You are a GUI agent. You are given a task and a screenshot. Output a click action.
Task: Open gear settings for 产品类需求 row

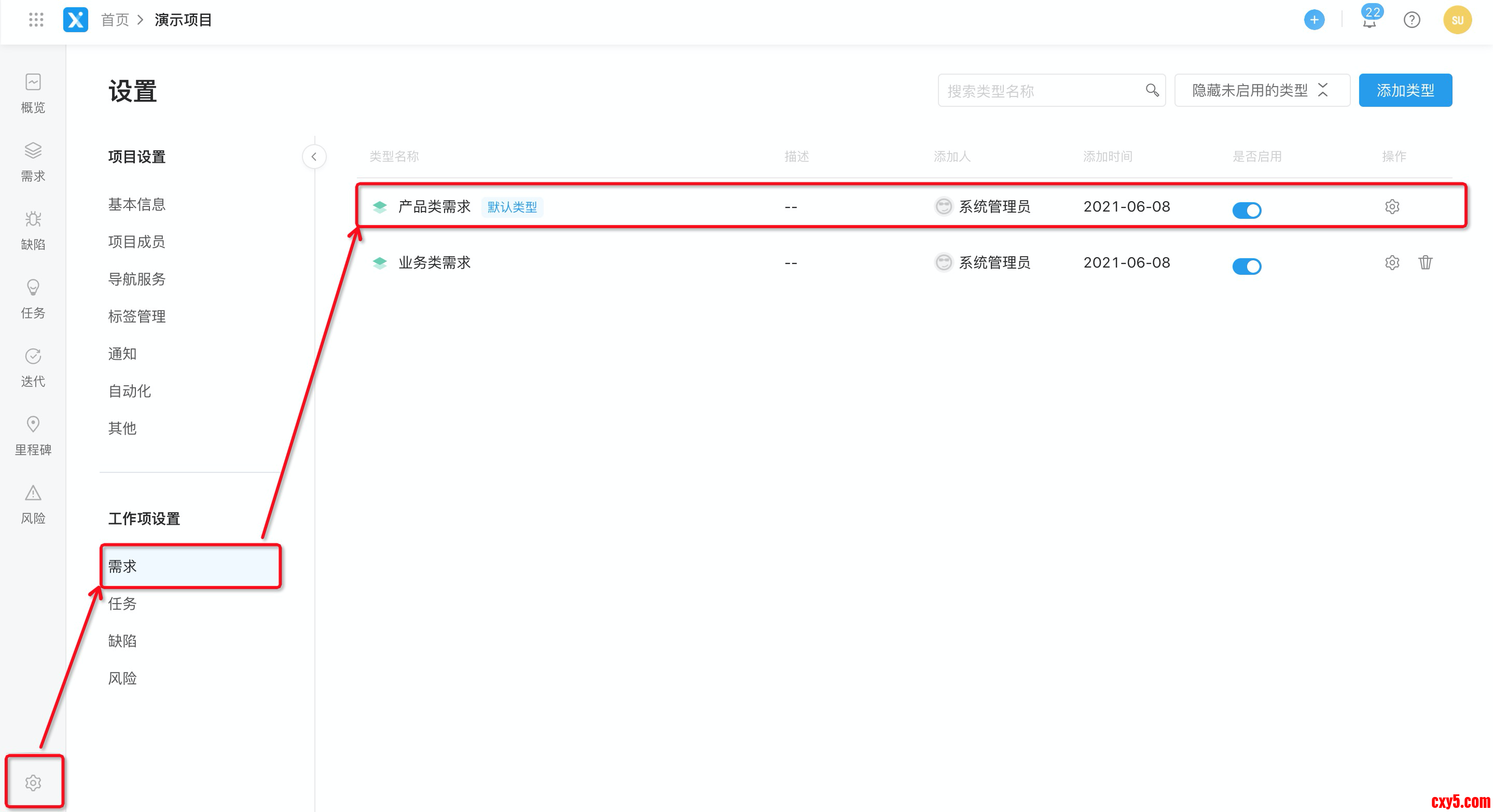tap(1392, 206)
